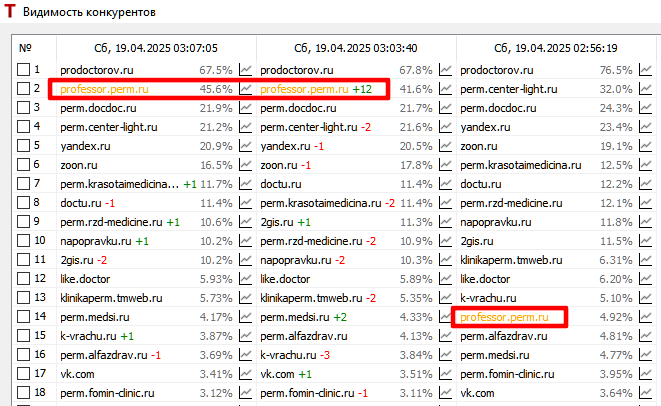Tick the checkbox for row 16
The height and width of the screenshot is (406, 661).
pos(23,355)
